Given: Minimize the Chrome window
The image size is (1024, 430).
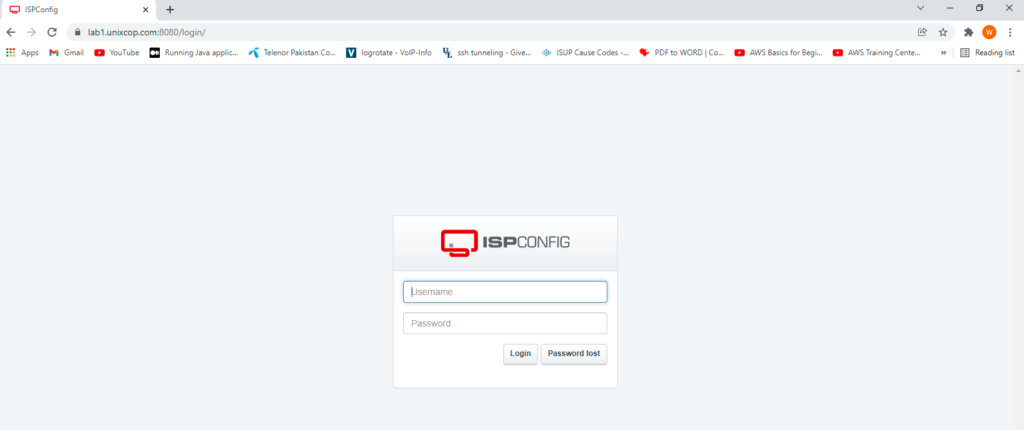Looking at the screenshot, I should point(950,8).
